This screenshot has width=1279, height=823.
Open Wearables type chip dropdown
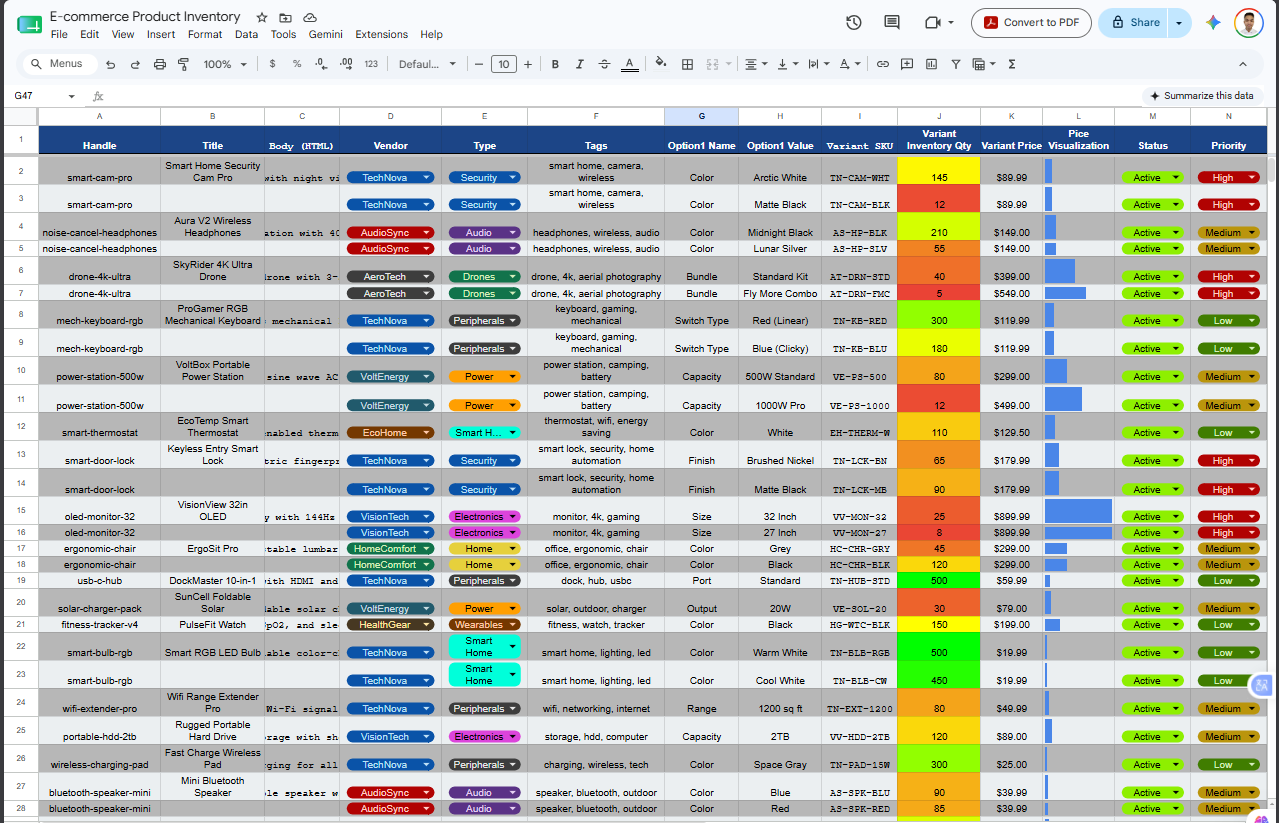pyautogui.click(x=513, y=624)
